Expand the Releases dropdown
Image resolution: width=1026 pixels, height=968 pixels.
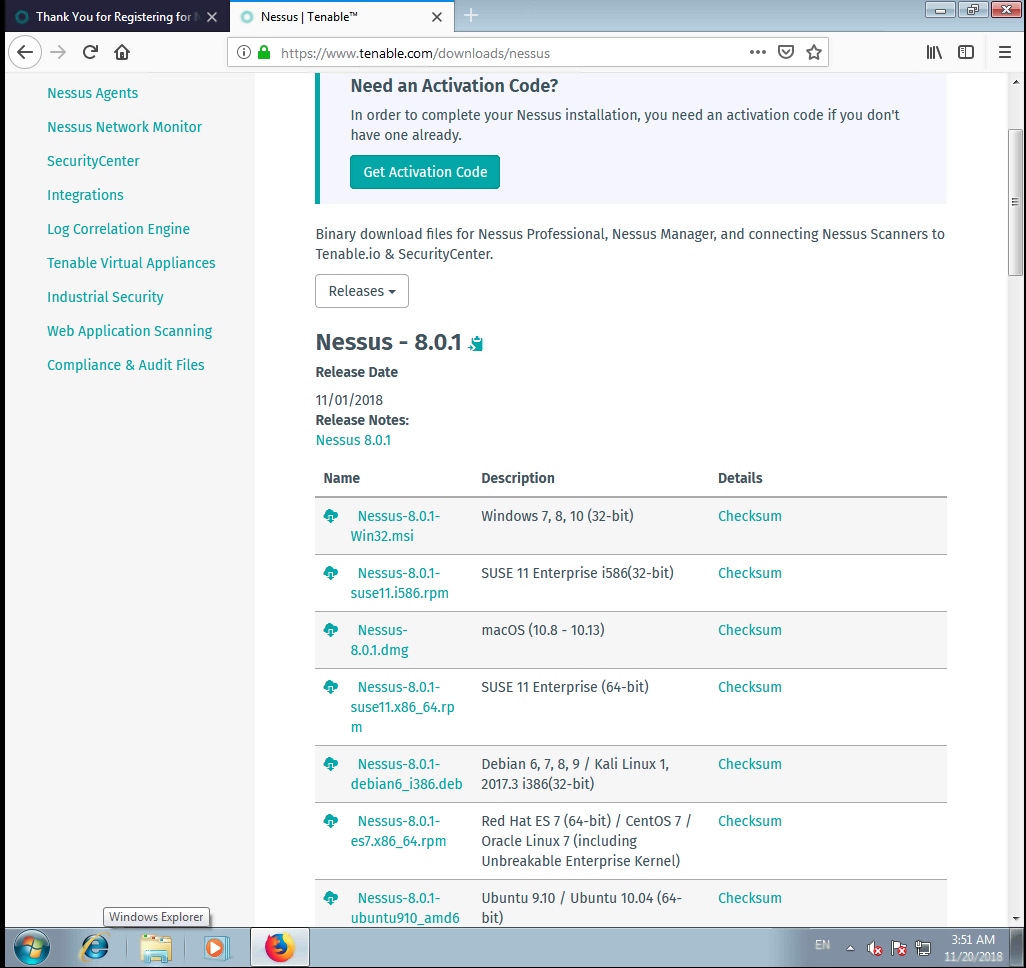pos(361,291)
